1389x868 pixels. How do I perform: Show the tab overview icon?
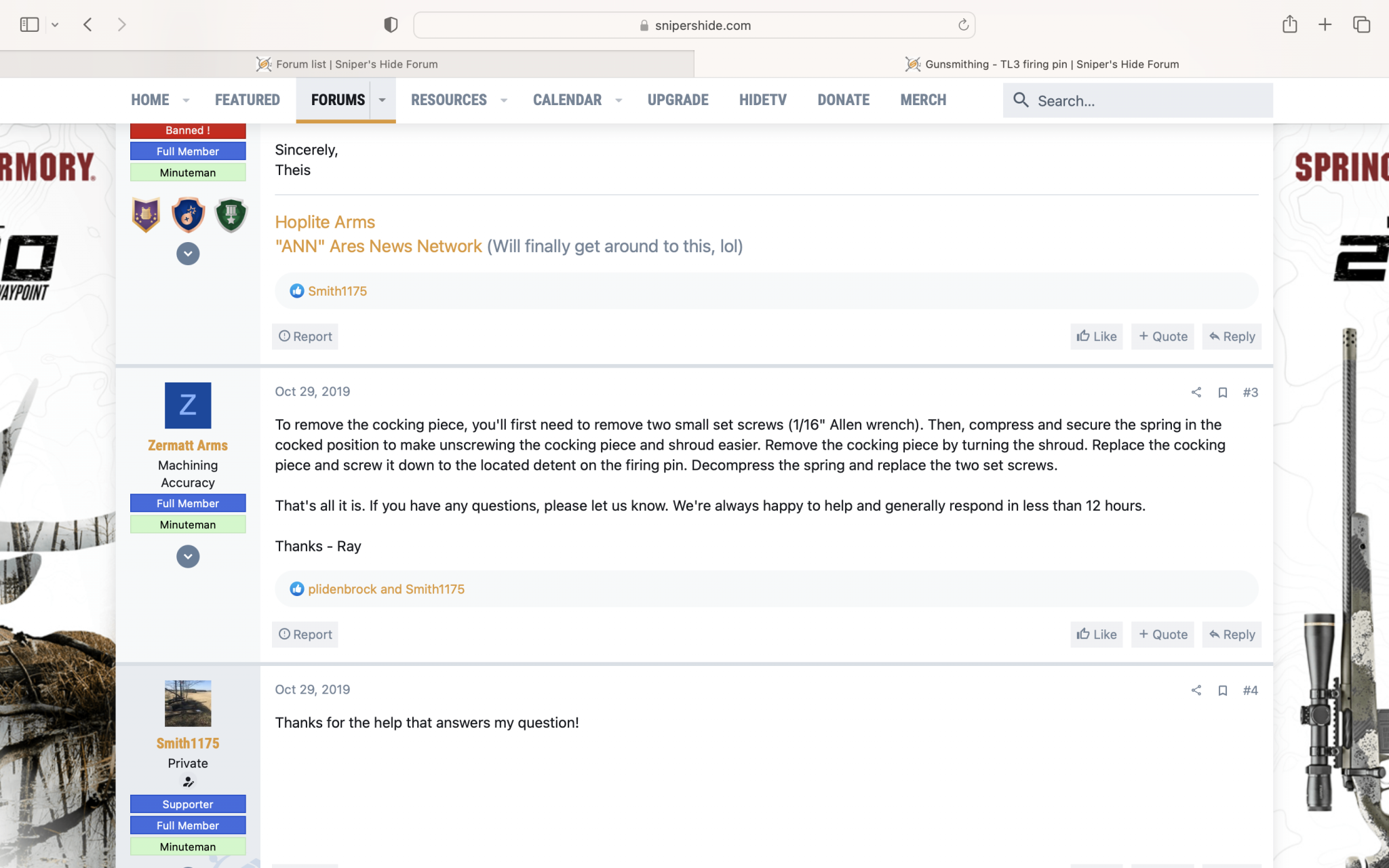tap(1361, 25)
